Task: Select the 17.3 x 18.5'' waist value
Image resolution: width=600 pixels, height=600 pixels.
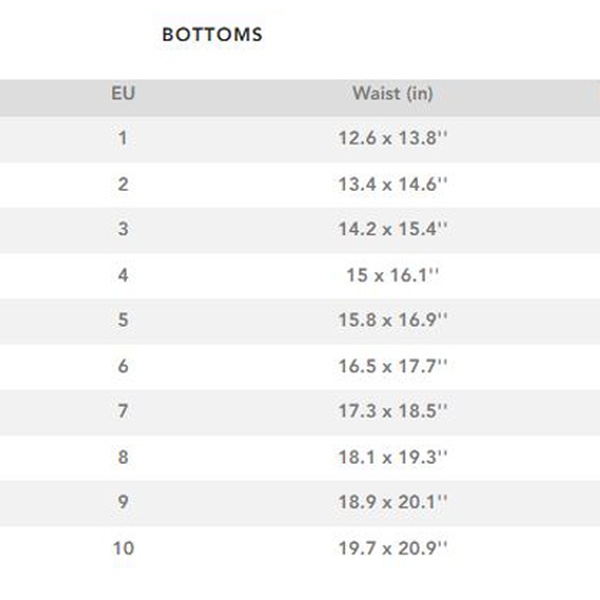Action: pyautogui.click(x=392, y=411)
